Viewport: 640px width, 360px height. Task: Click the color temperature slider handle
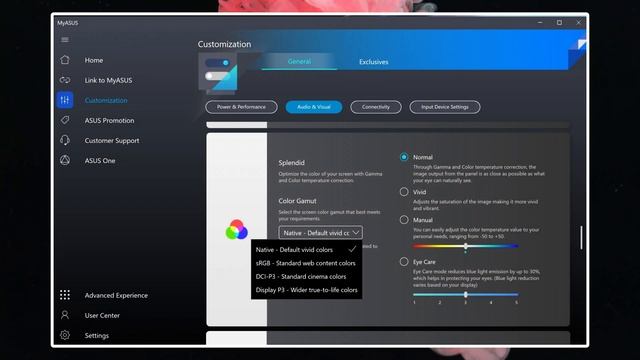click(x=465, y=246)
